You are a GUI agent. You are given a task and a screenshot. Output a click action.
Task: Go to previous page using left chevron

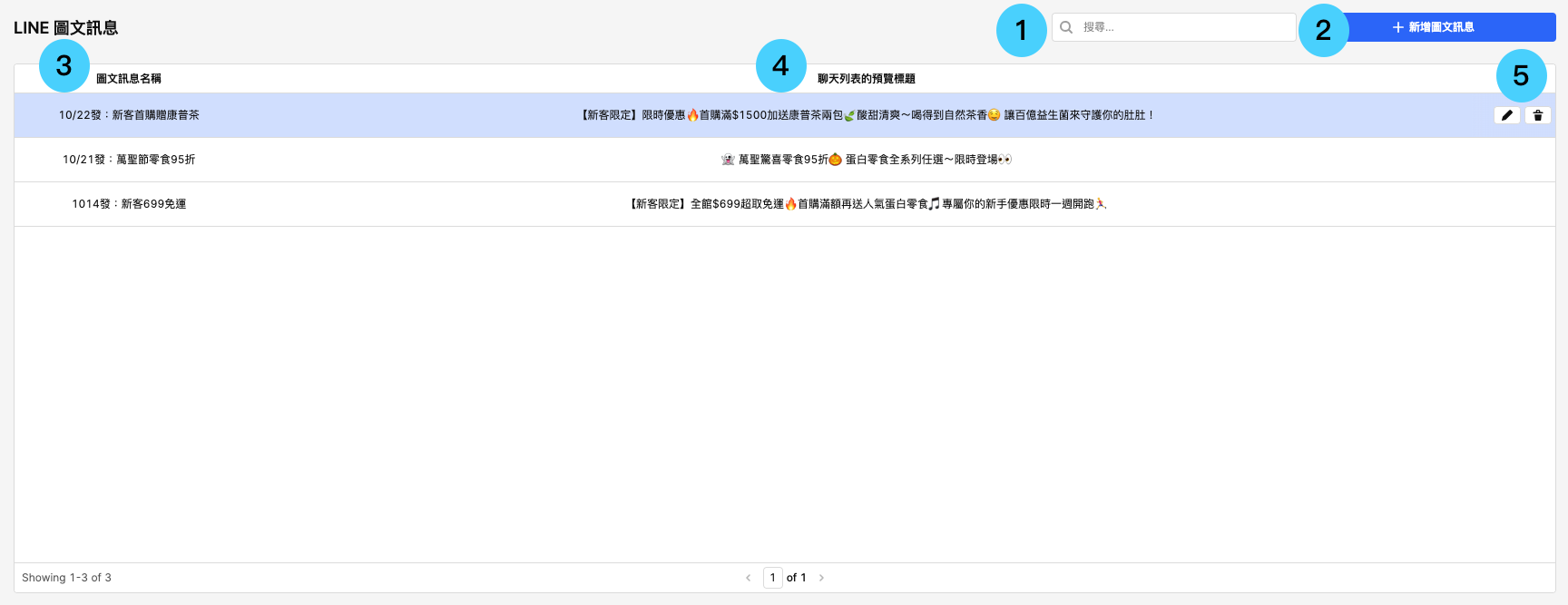click(749, 578)
